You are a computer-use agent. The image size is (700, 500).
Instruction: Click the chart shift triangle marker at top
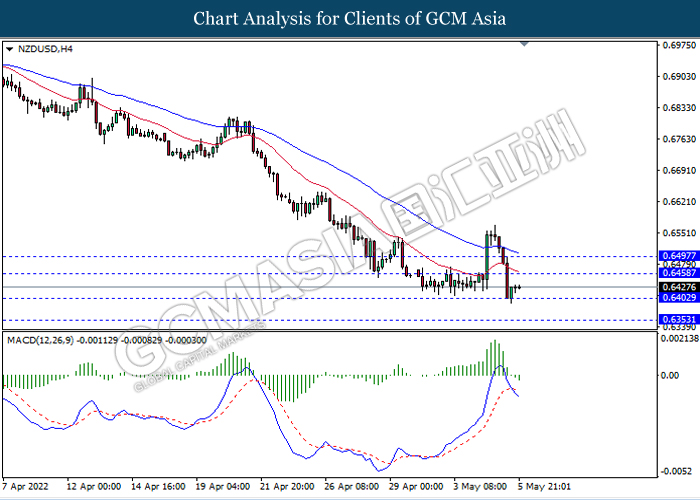point(525,44)
